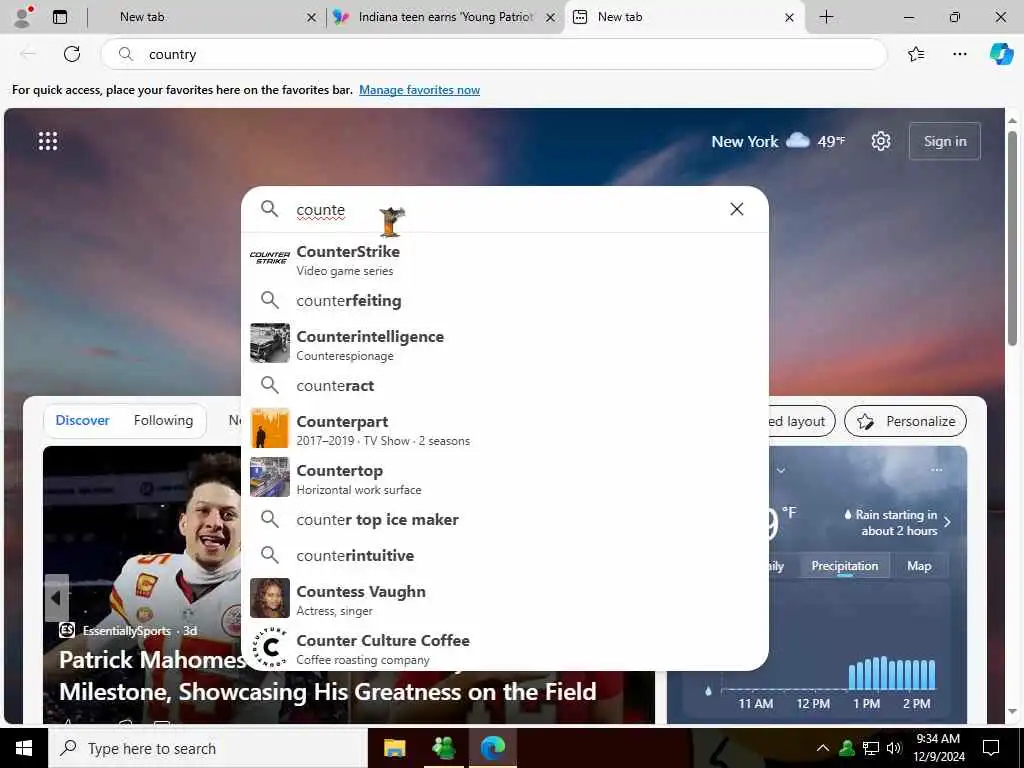Open File Explorer from taskbar
This screenshot has width=1024, height=768.
[394, 748]
